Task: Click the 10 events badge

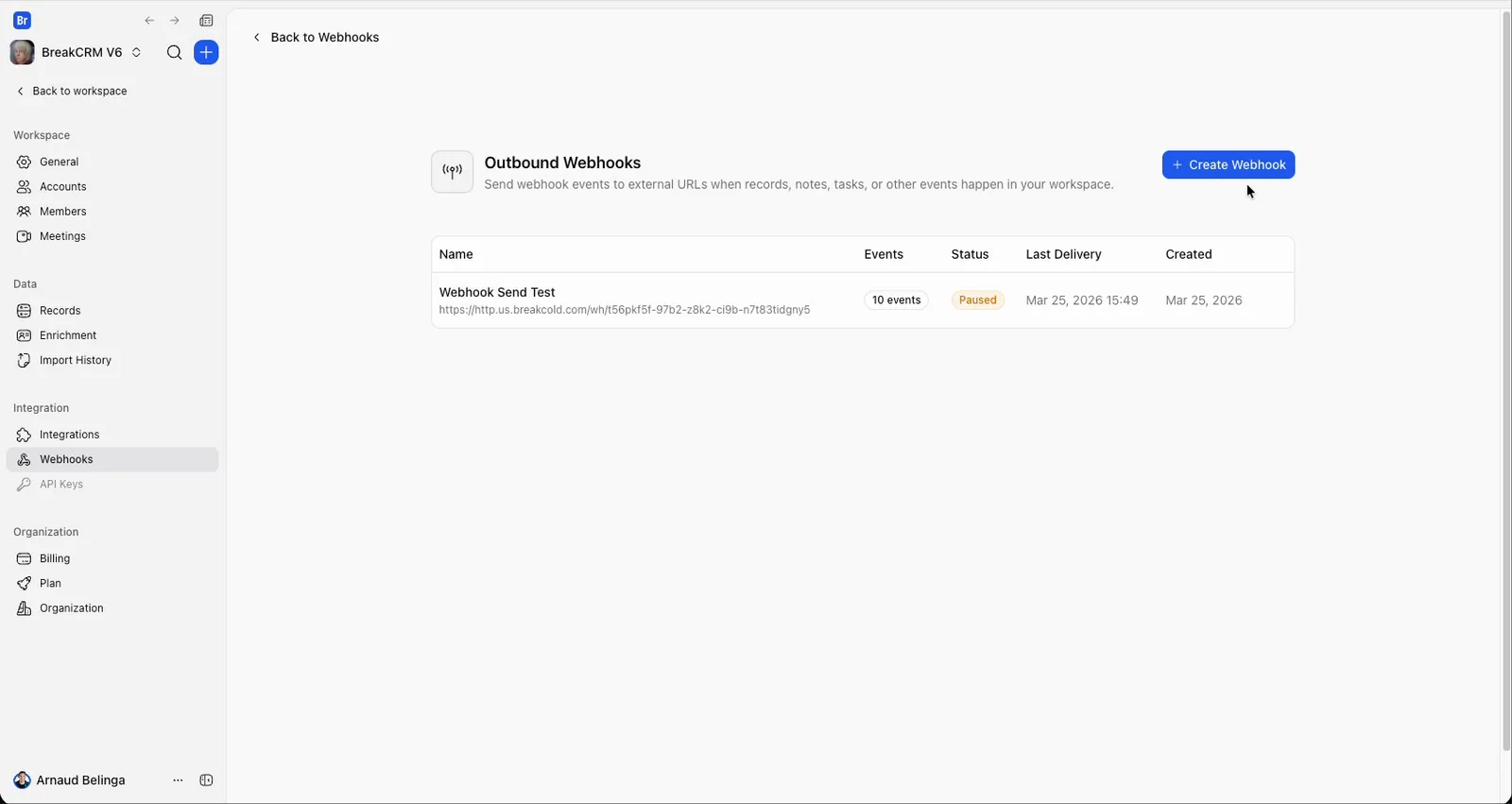Action: click(896, 300)
